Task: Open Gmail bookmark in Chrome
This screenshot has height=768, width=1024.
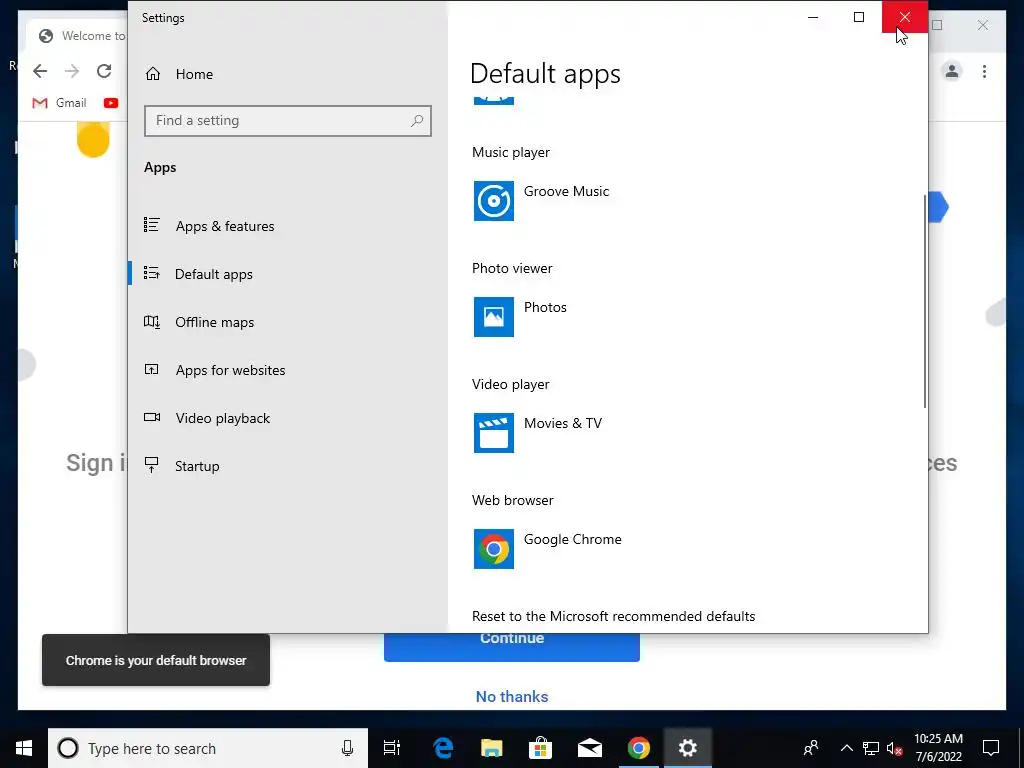Action: [59, 103]
